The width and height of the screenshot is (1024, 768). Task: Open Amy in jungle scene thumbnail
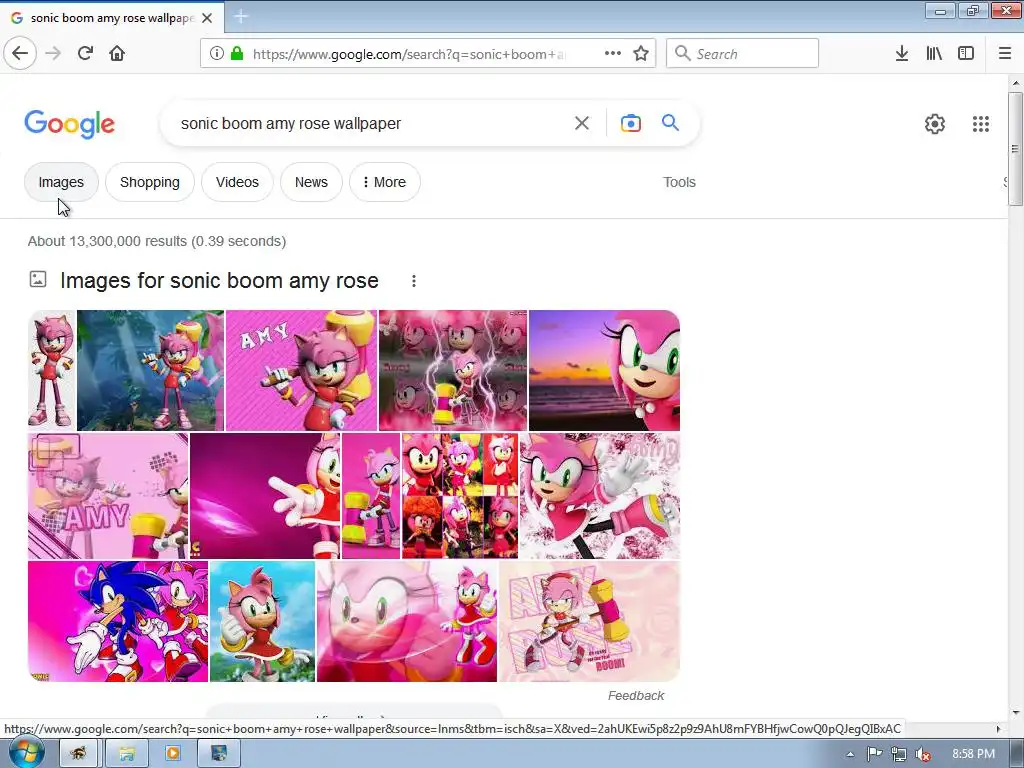coord(150,370)
